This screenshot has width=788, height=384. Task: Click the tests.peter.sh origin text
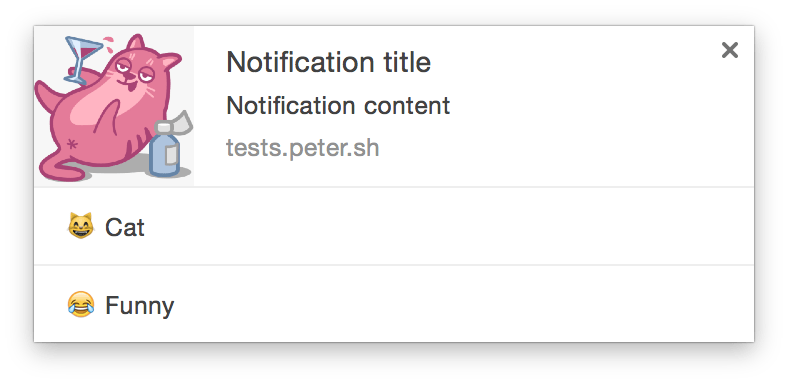(x=303, y=148)
